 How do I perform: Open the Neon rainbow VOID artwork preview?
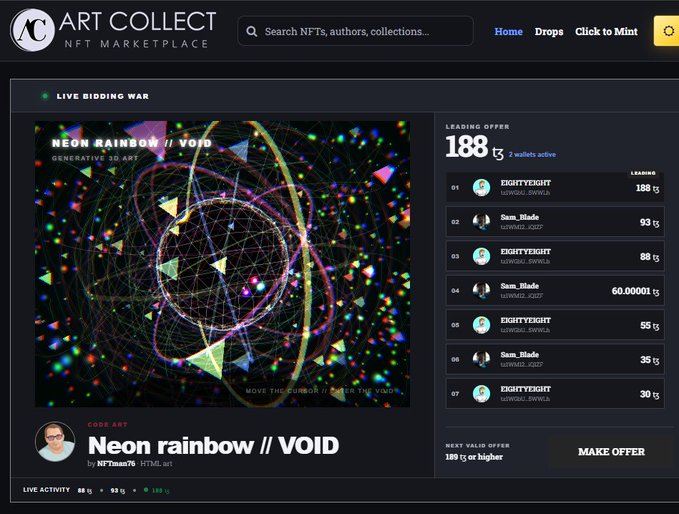pyautogui.click(x=222, y=264)
